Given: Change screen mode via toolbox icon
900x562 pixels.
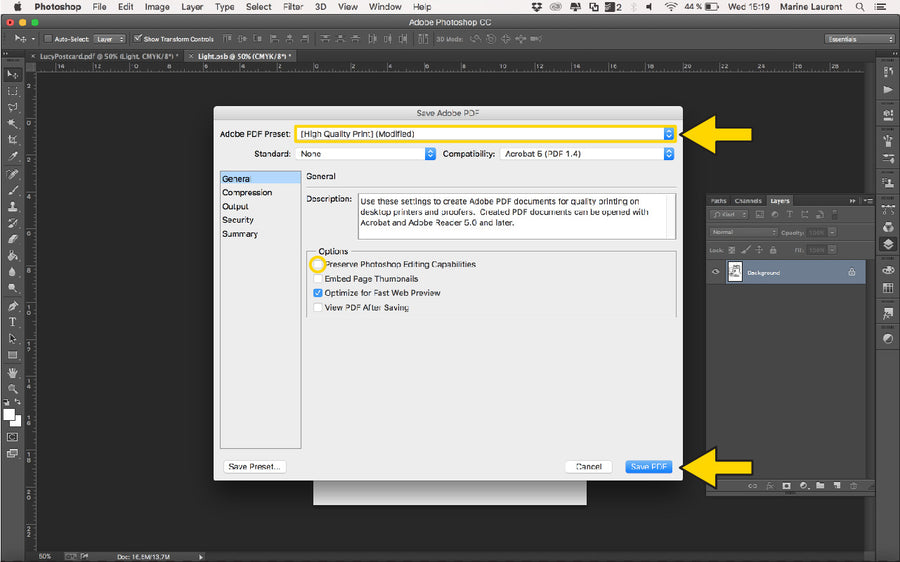Looking at the screenshot, I should (x=12, y=453).
